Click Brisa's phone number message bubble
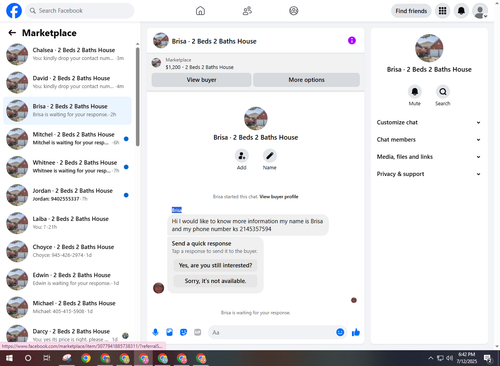The width and height of the screenshot is (500, 366). pyautogui.click(x=248, y=225)
